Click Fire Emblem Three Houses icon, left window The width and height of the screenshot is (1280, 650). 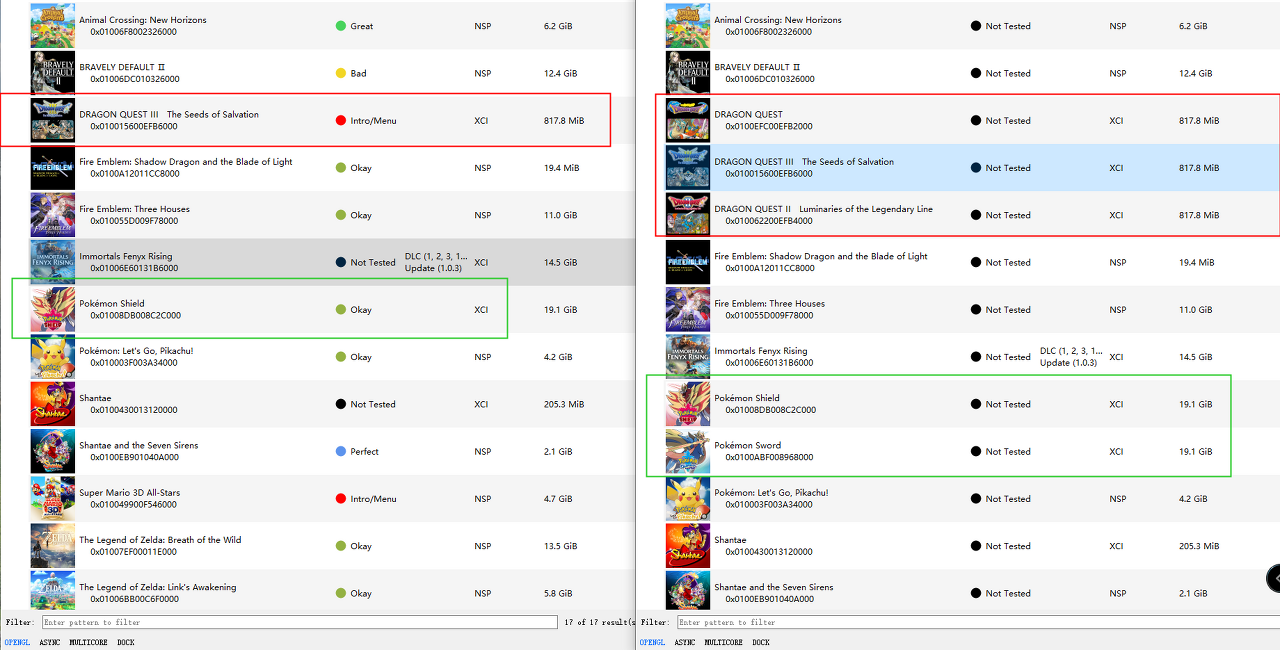[x=52, y=215]
